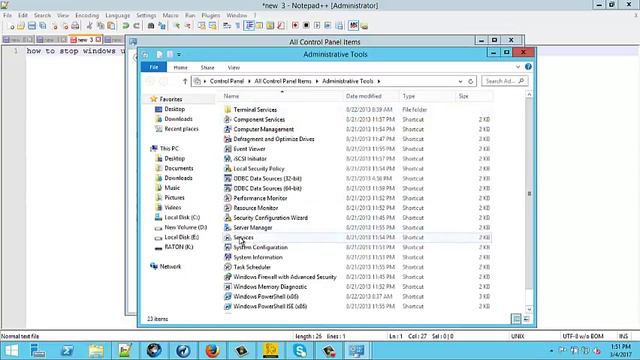This screenshot has height=360, width=640.
Task: Open breadcrumb arrow after Control Panel
Action: [x=249, y=81]
